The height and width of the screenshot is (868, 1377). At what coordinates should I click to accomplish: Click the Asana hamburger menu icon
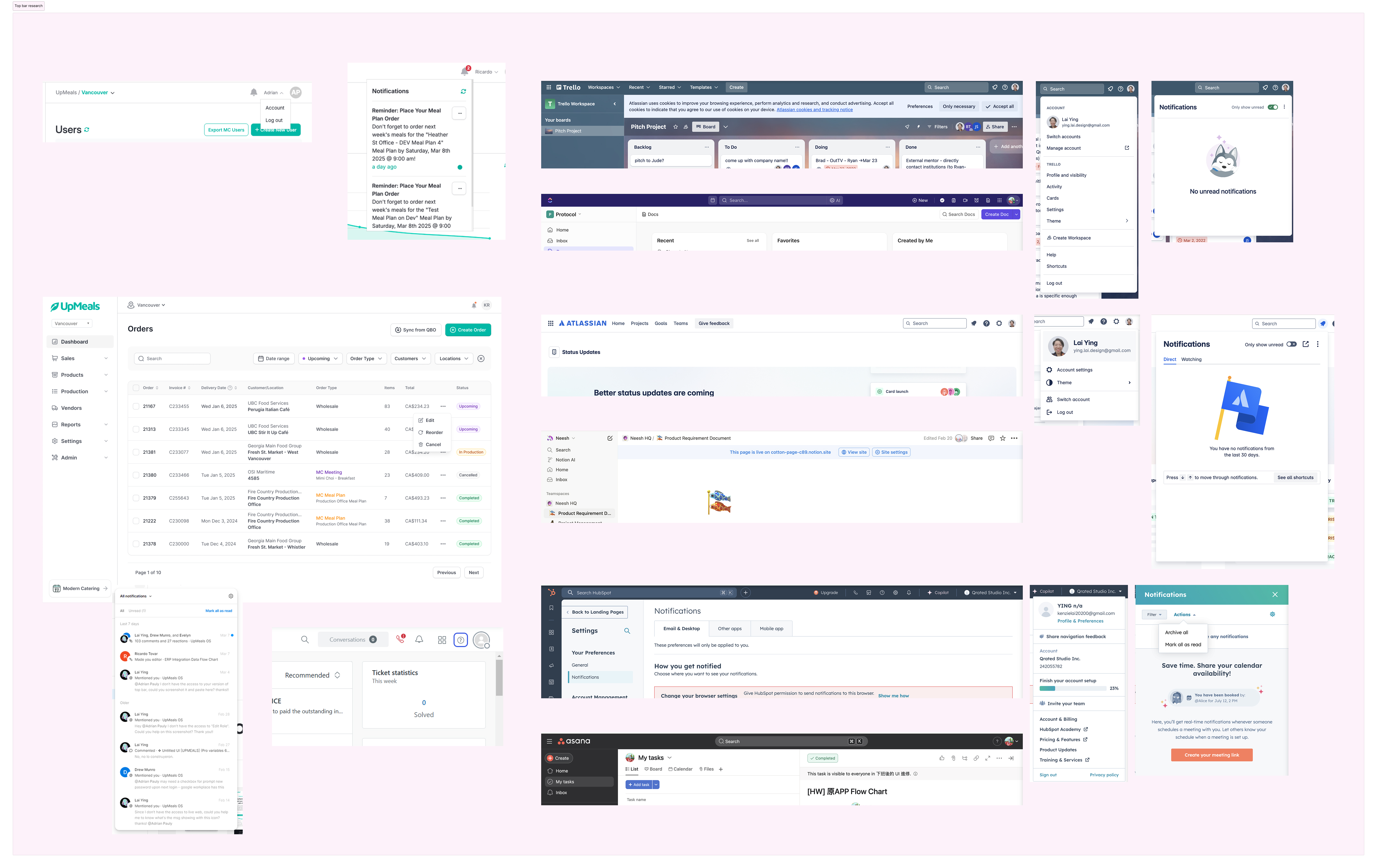coord(549,742)
